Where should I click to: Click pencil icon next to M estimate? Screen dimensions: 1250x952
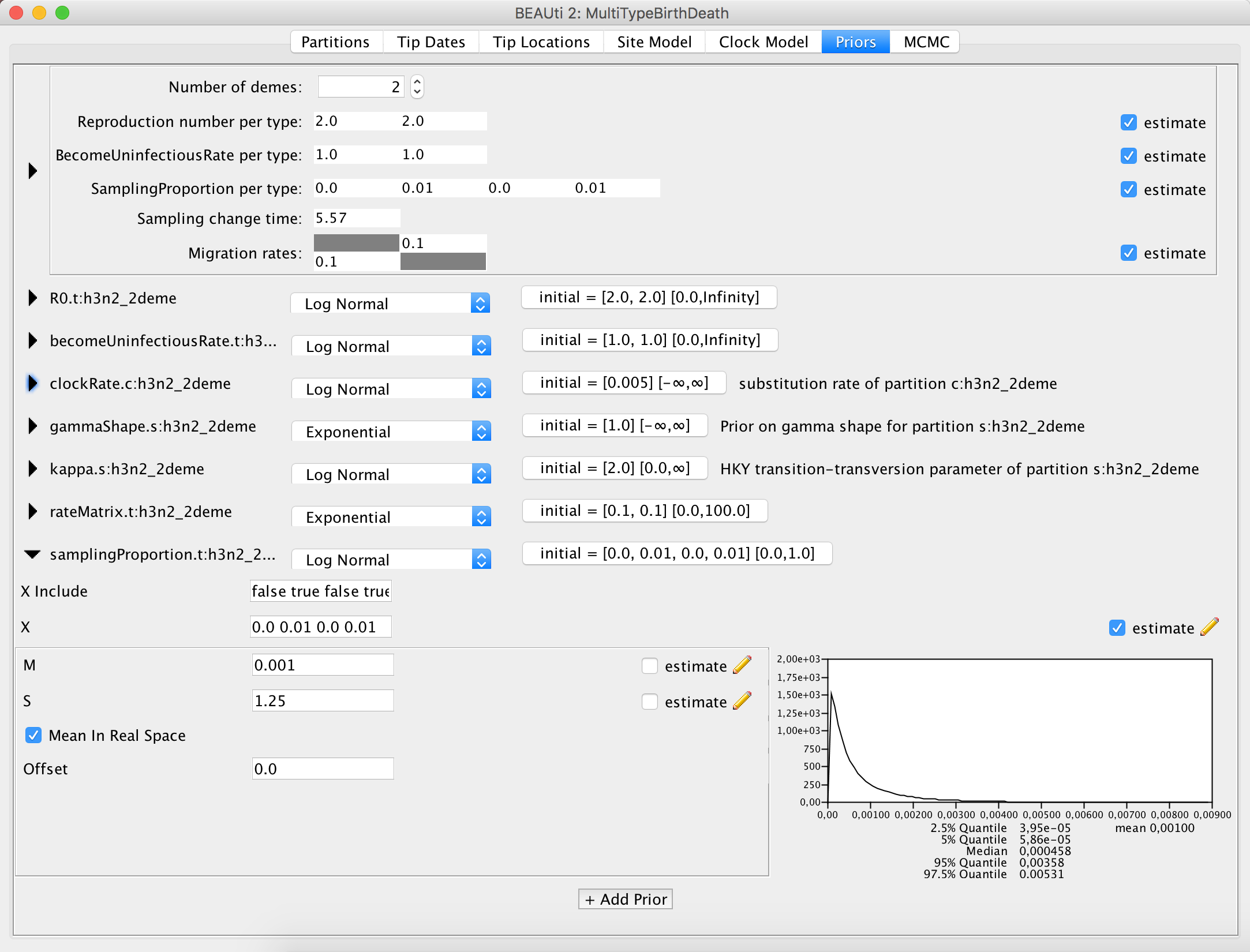point(742,665)
